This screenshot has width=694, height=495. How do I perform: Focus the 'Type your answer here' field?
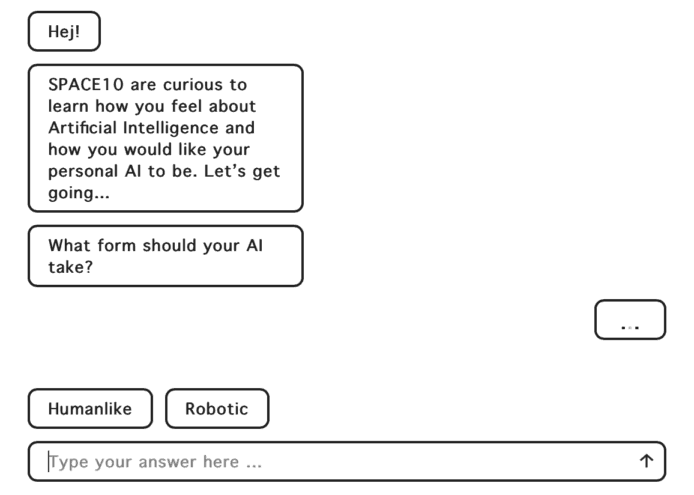pos(330,462)
